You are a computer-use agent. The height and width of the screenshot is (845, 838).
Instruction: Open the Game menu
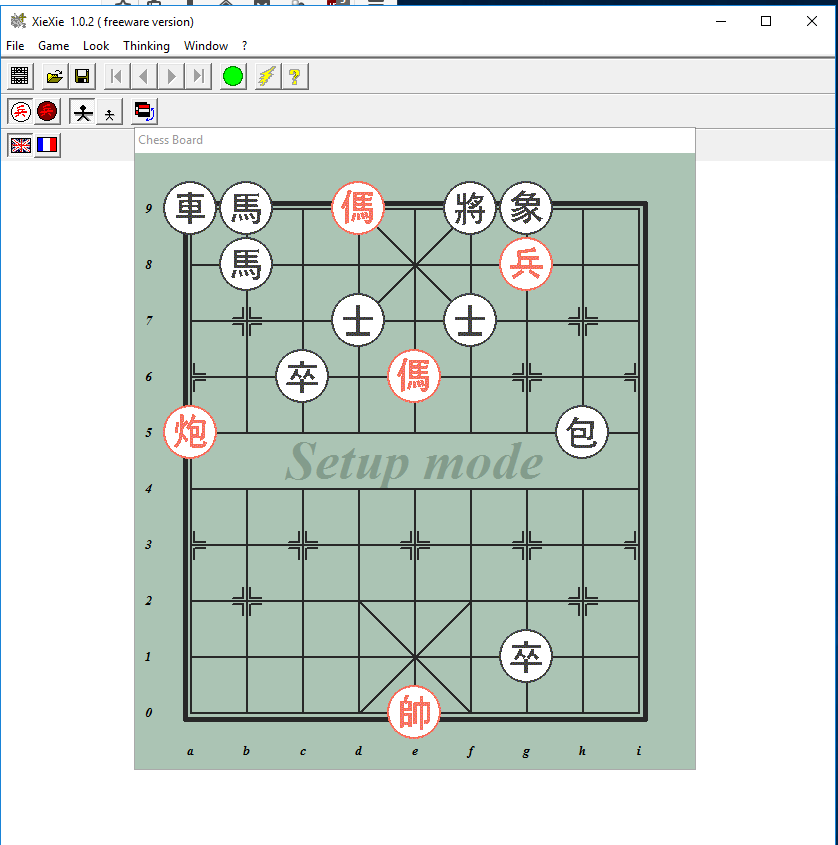pos(54,46)
